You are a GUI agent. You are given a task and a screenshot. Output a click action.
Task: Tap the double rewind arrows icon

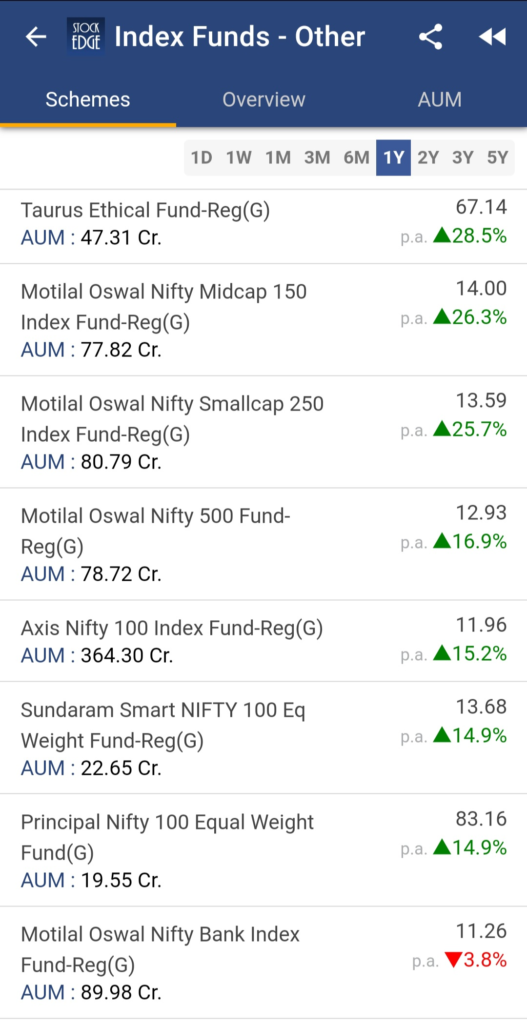pyautogui.click(x=492, y=37)
